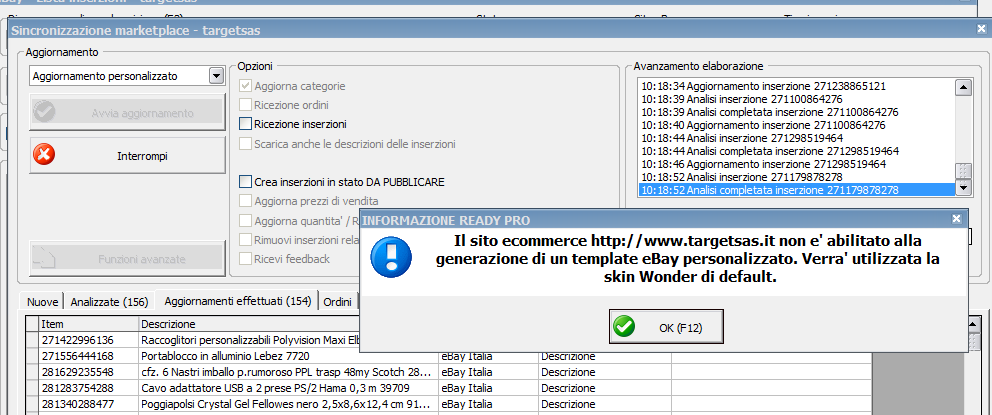Image resolution: width=992 pixels, height=415 pixels.
Task: Click Portablocco in alluminio Lebez 7720 description
Action: 288,356
